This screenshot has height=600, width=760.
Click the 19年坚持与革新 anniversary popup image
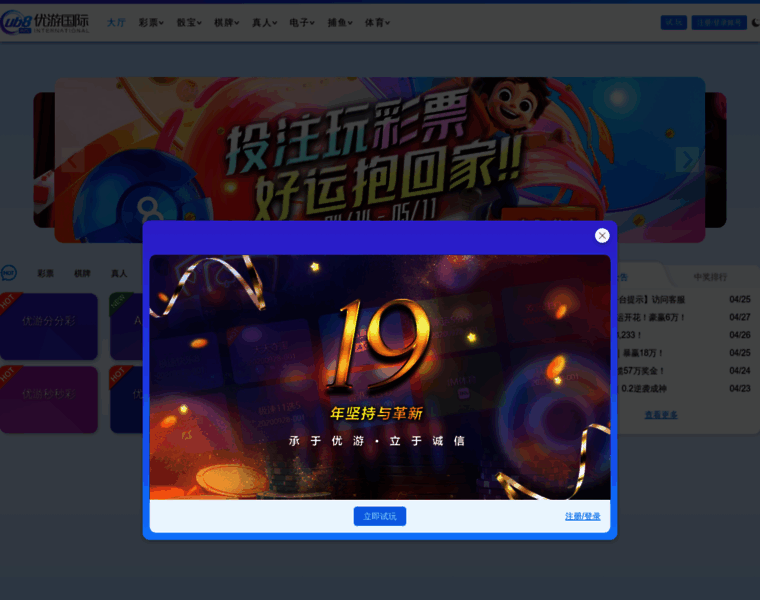380,377
